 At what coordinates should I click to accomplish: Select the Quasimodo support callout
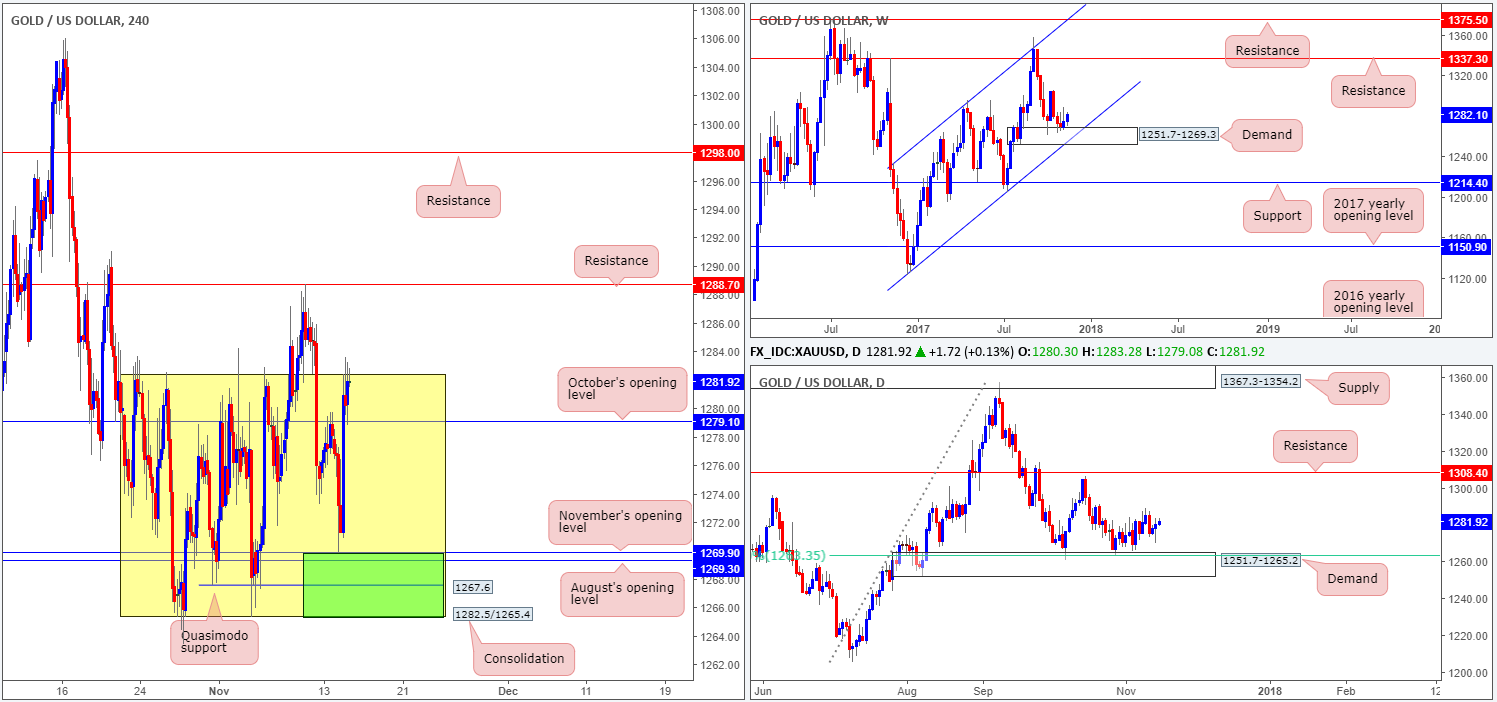[x=215, y=640]
